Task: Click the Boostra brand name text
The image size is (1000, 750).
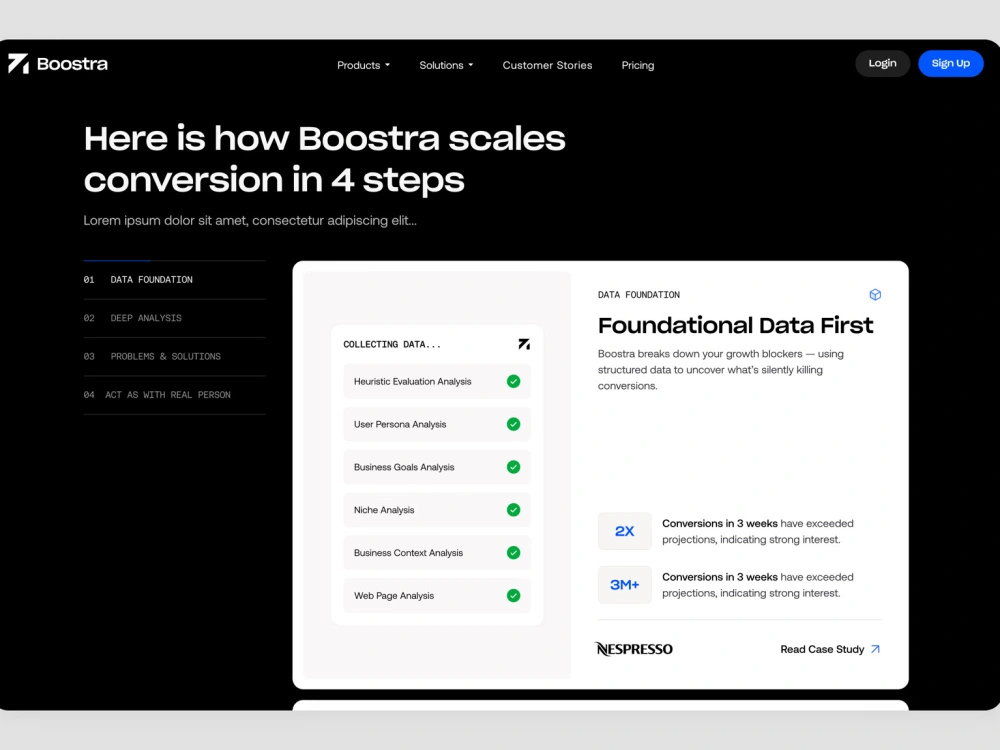Action: (x=72, y=64)
